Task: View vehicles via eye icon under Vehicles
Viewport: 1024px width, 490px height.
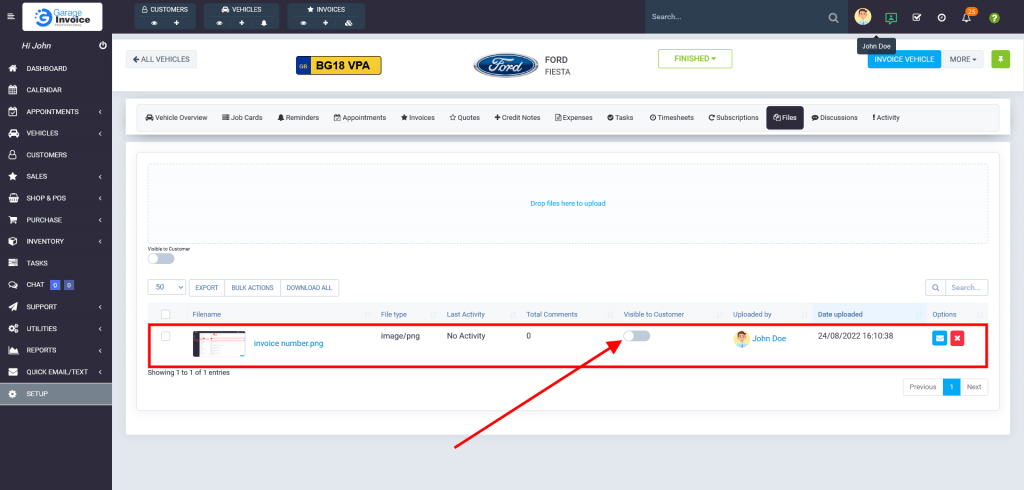Action: (x=220, y=23)
